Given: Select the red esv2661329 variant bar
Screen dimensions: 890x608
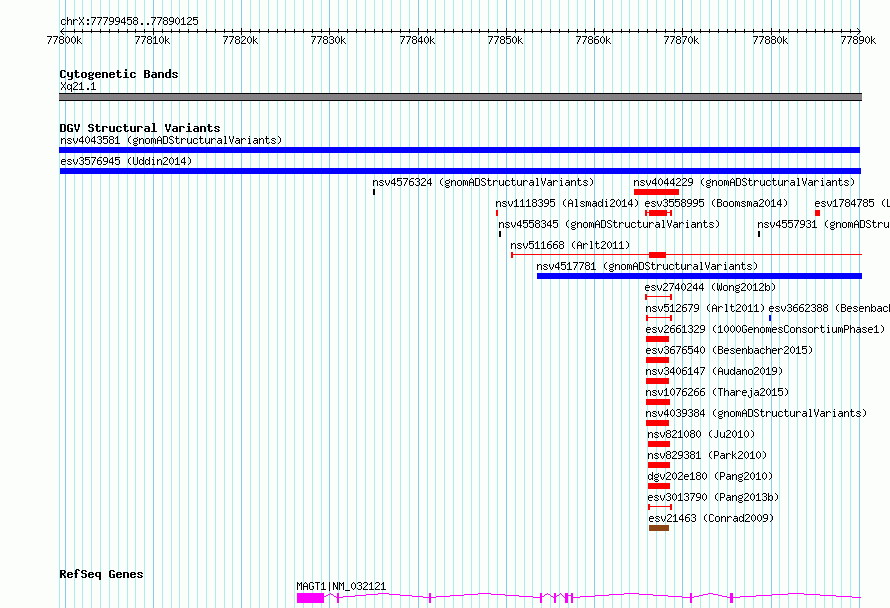Looking at the screenshot, I should [x=657, y=339].
